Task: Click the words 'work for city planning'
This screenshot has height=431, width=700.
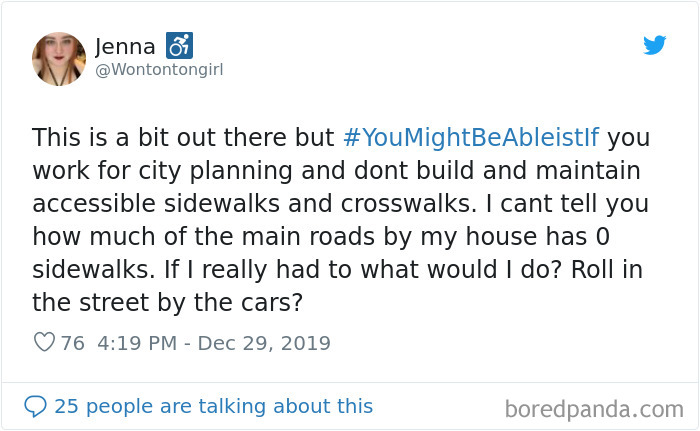Action: tap(142, 170)
